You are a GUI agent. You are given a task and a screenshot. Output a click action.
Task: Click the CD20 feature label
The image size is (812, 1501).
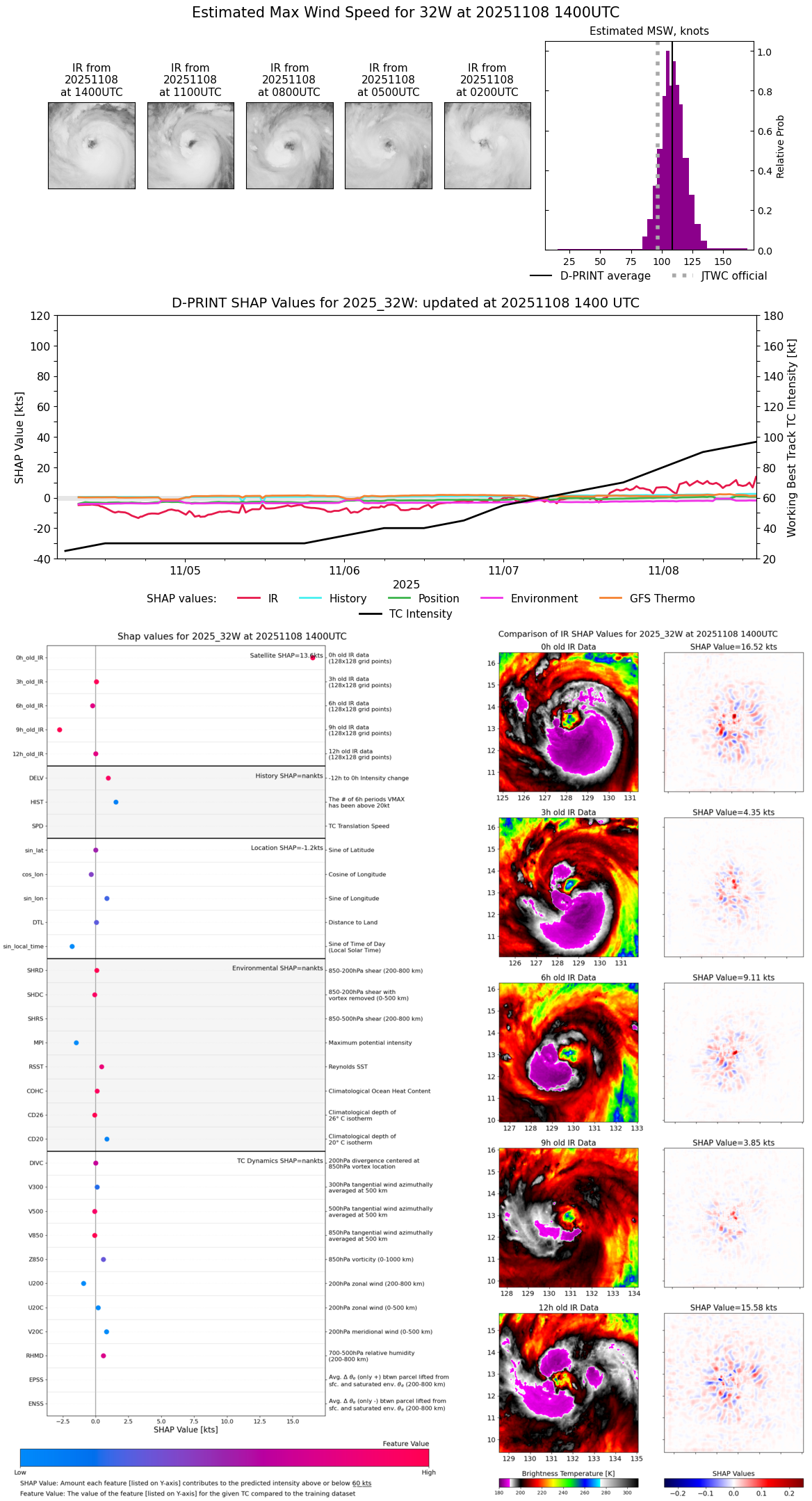[35, 1139]
